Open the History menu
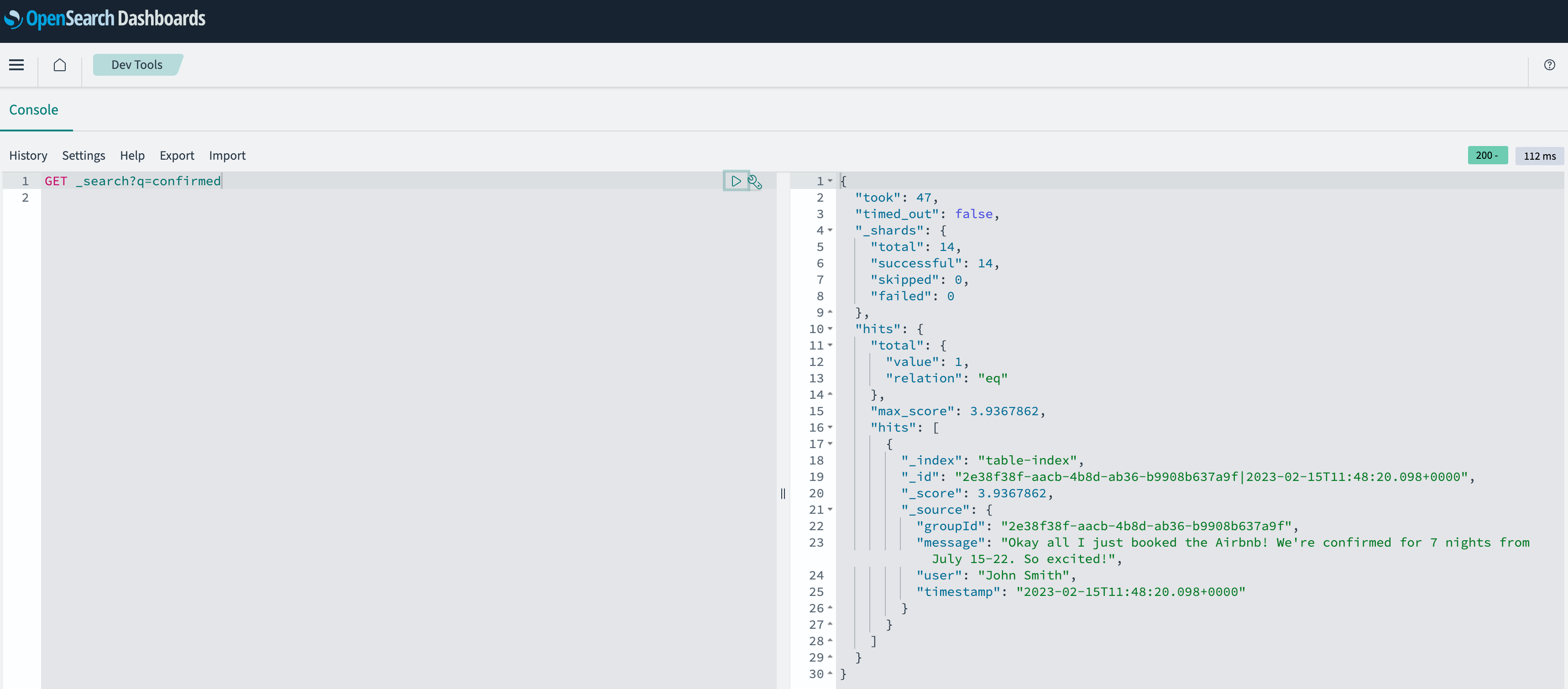The image size is (1568, 689). (28, 155)
